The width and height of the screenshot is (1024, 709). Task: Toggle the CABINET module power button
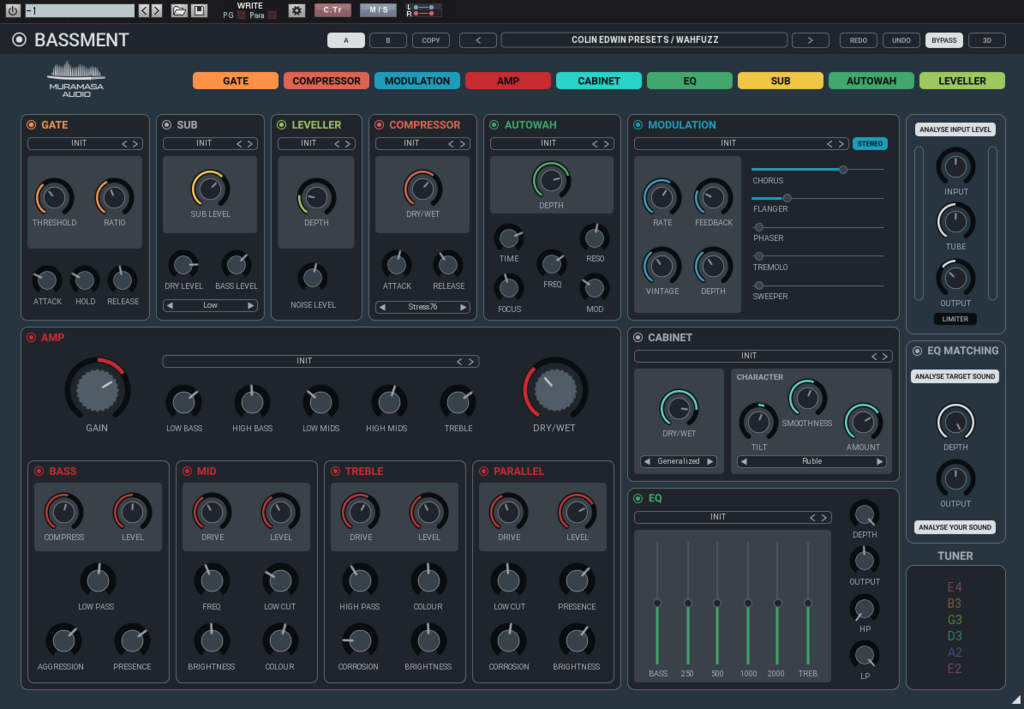pyautogui.click(x=638, y=338)
